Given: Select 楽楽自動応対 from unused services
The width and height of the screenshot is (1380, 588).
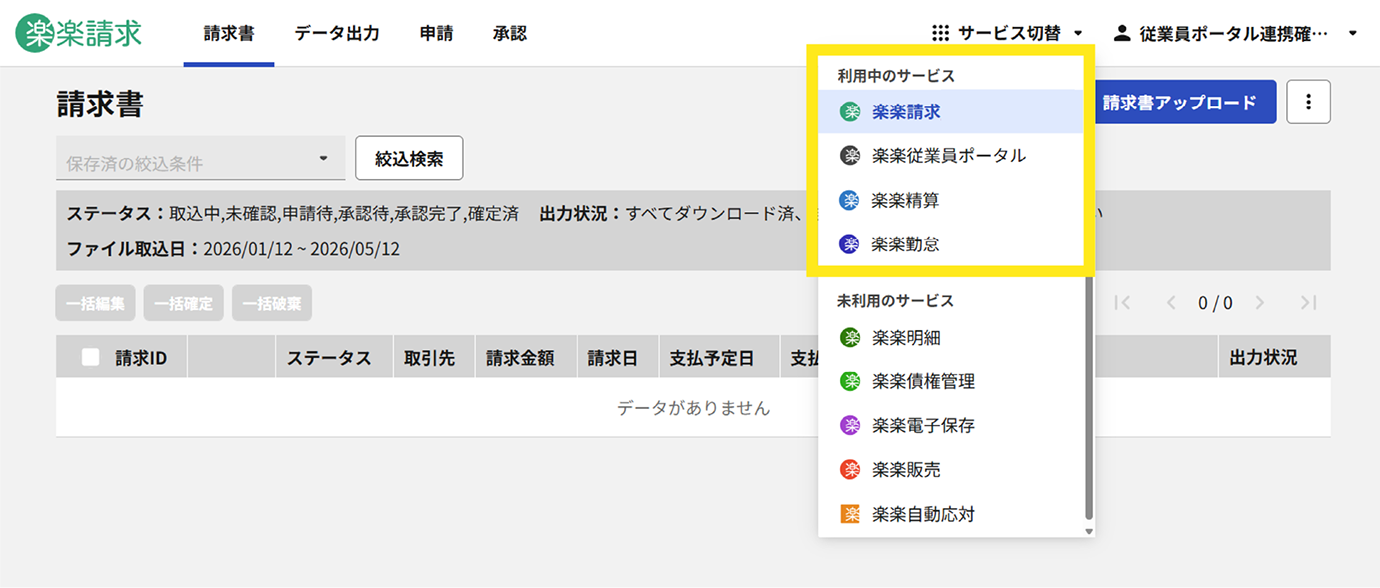Looking at the screenshot, I should pos(950,514).
